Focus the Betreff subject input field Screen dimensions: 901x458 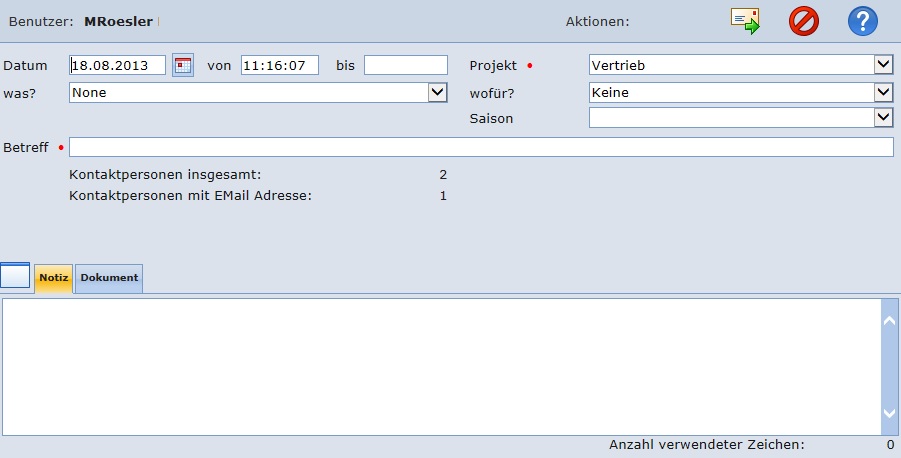[x=480, y=147]
